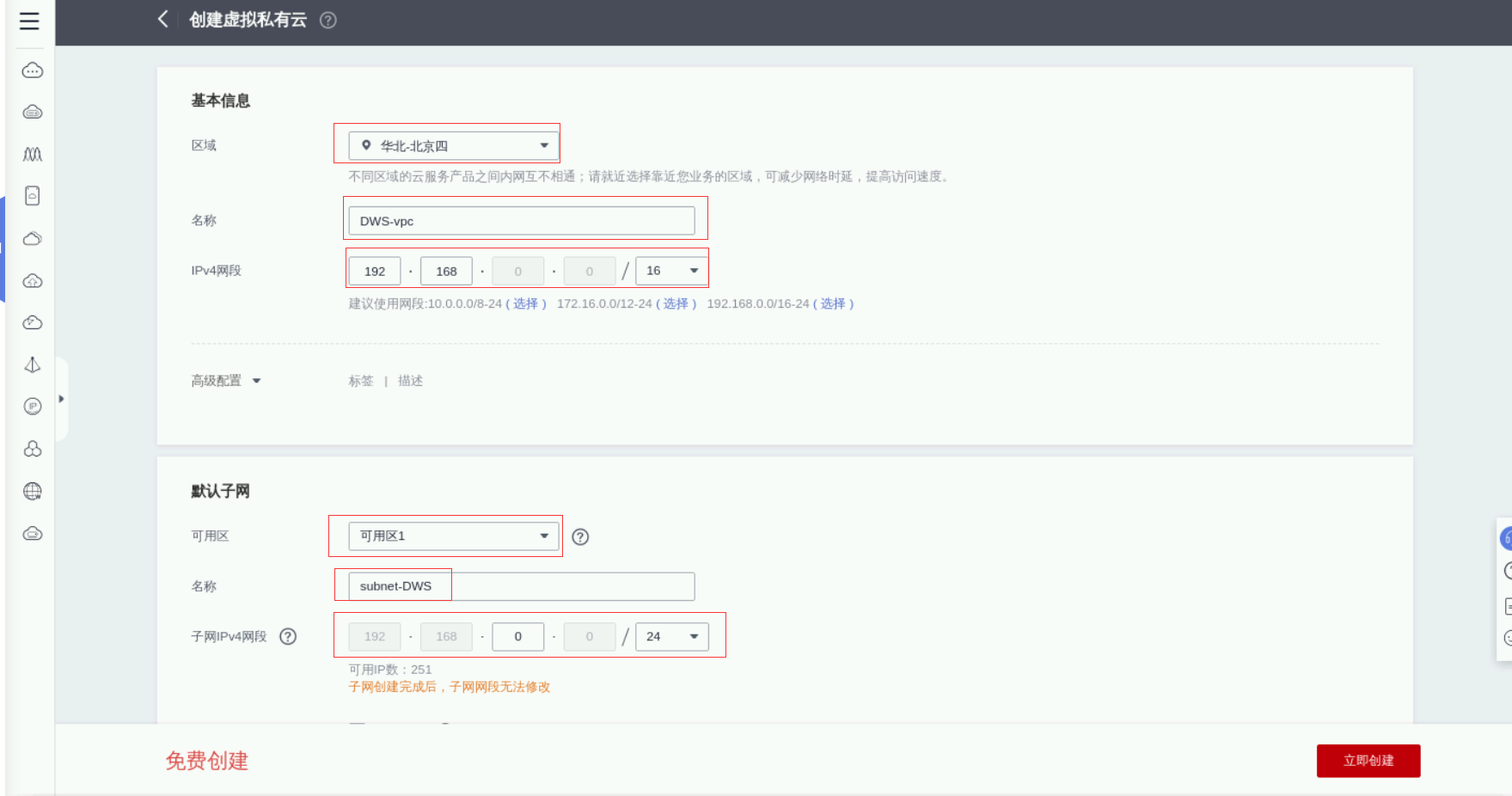
Task: Open the hamburger navigation menu
Action: coord(29,21)
